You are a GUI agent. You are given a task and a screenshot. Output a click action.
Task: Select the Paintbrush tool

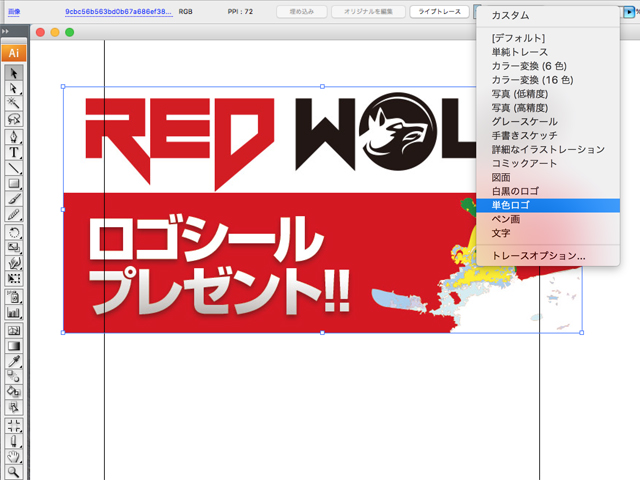click(x=14, y=199)
